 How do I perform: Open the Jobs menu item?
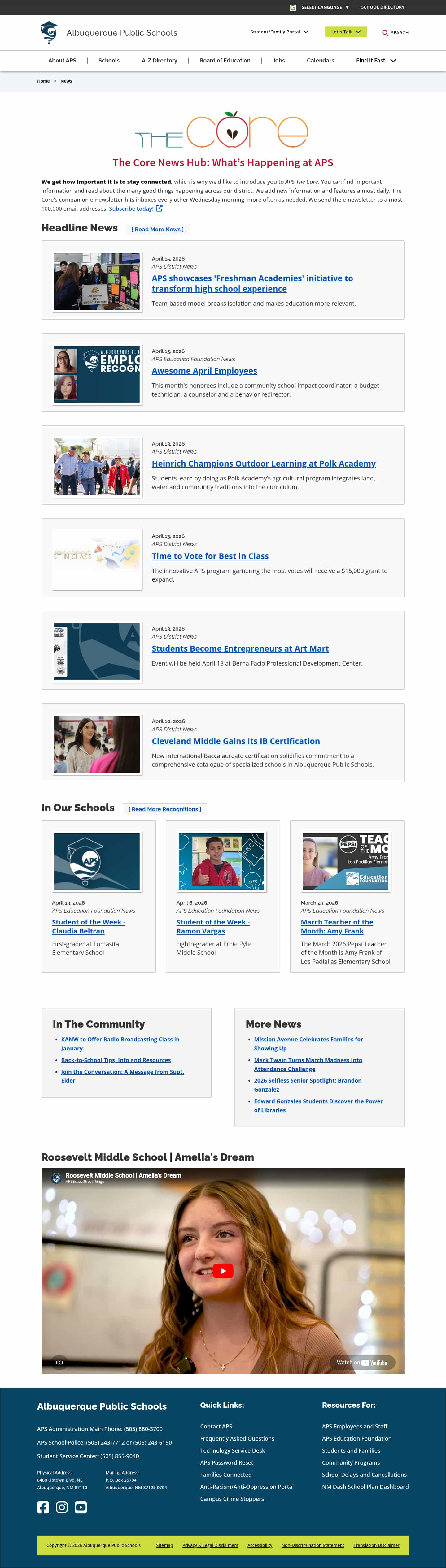click(x=278, y=61)
